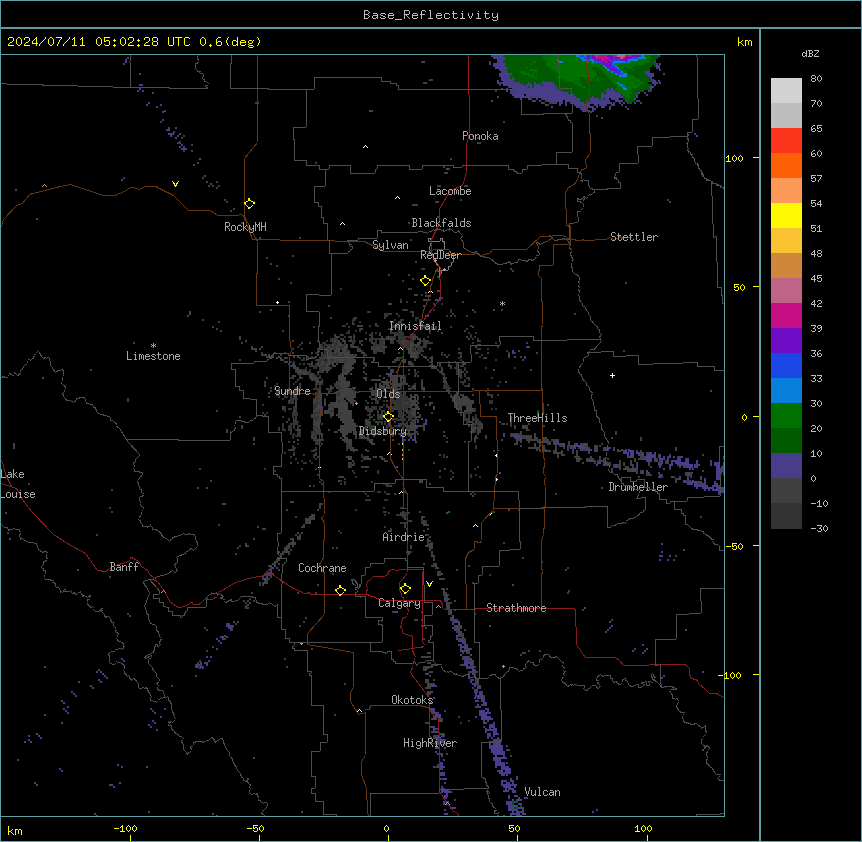Screen dimensions: 862x842
Task: Click the Drumheller town label
Action: click(x=638, y=487)
